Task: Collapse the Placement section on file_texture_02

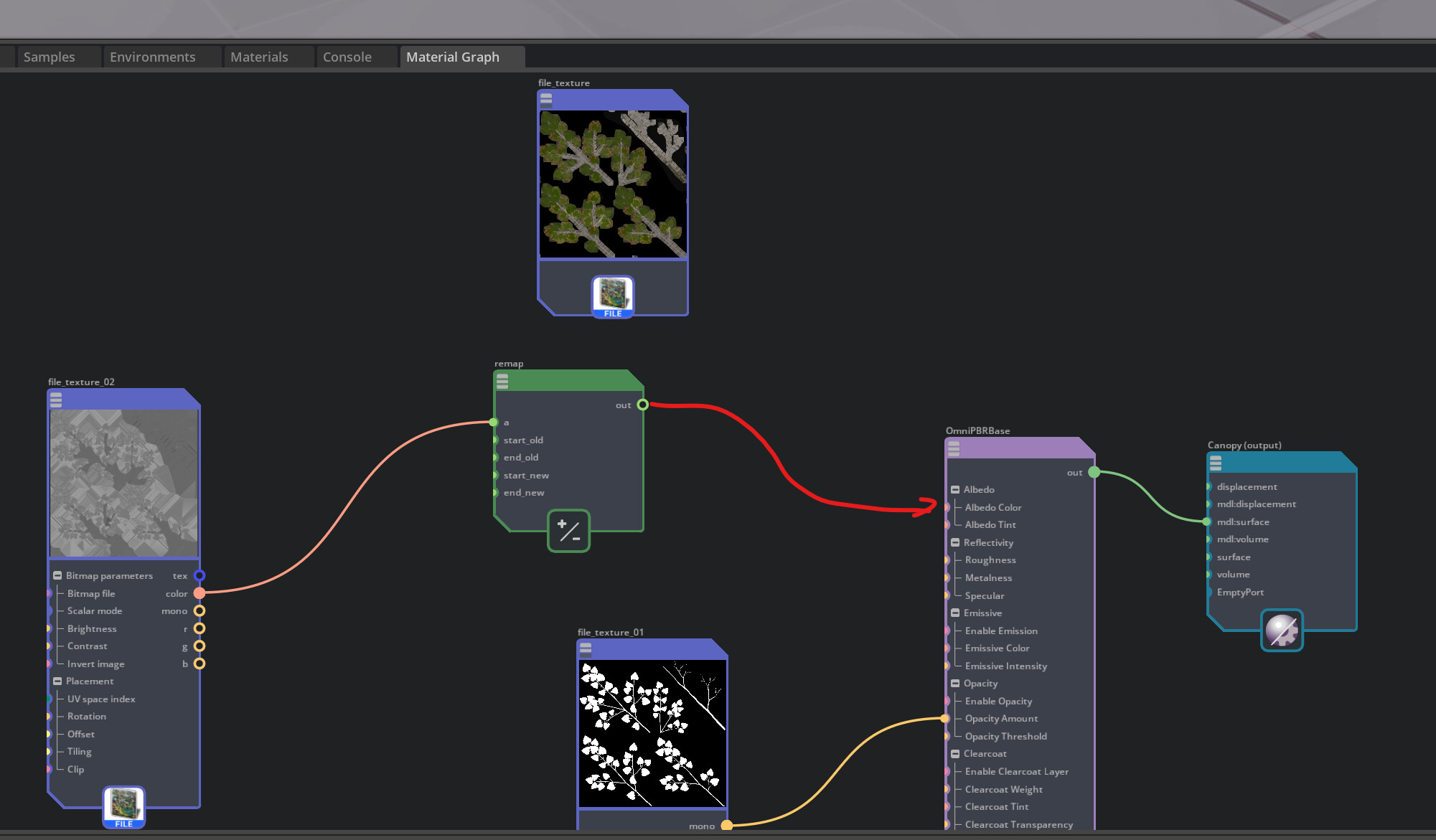Action: [57, 681]
